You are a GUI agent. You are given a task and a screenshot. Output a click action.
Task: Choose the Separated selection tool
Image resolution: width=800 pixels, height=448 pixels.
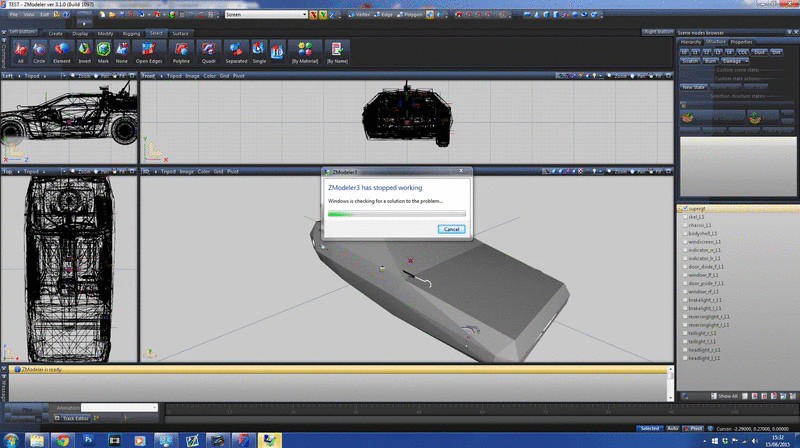(236, 52)
